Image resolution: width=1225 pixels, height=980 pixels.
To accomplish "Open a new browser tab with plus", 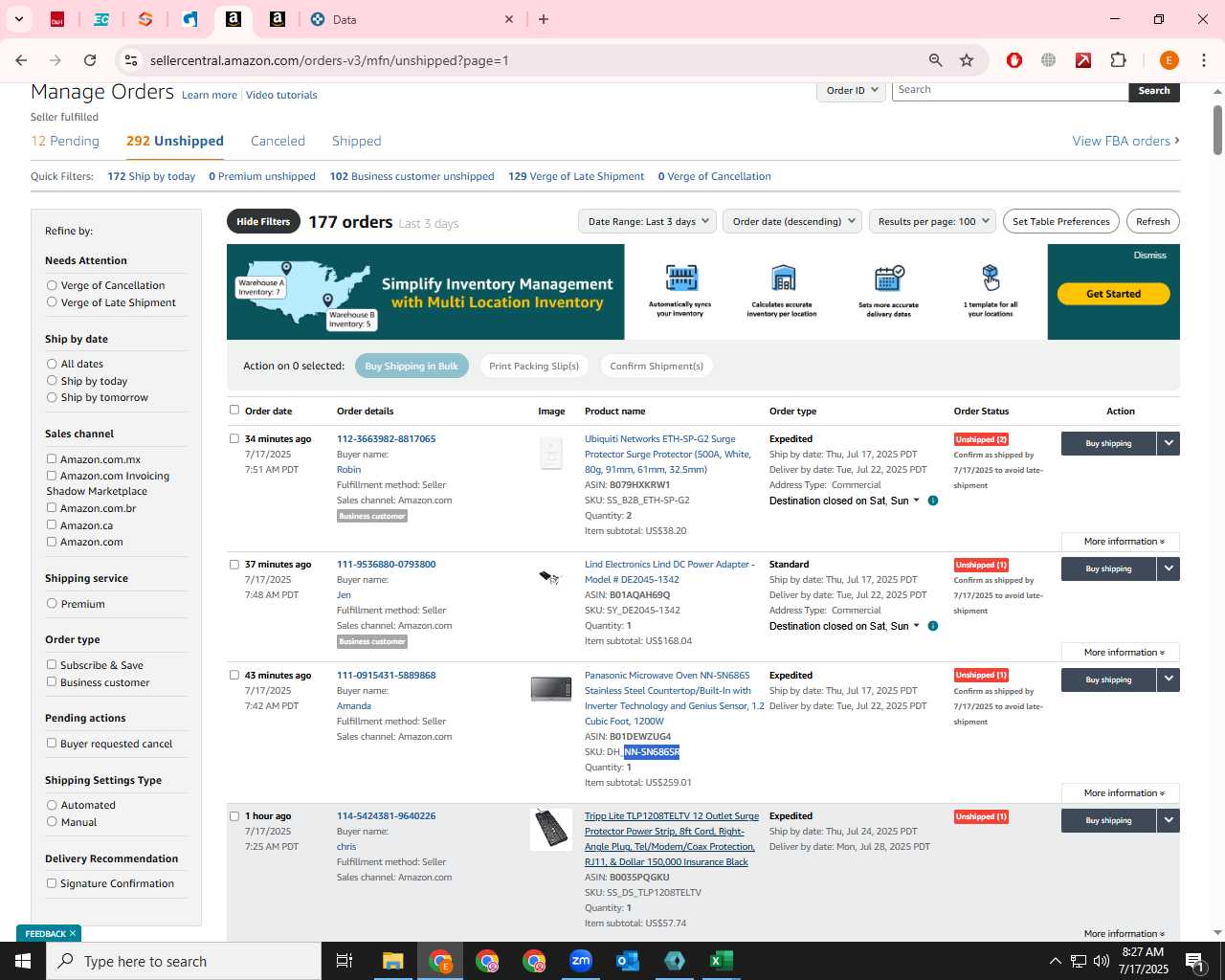I will point(544,19).
